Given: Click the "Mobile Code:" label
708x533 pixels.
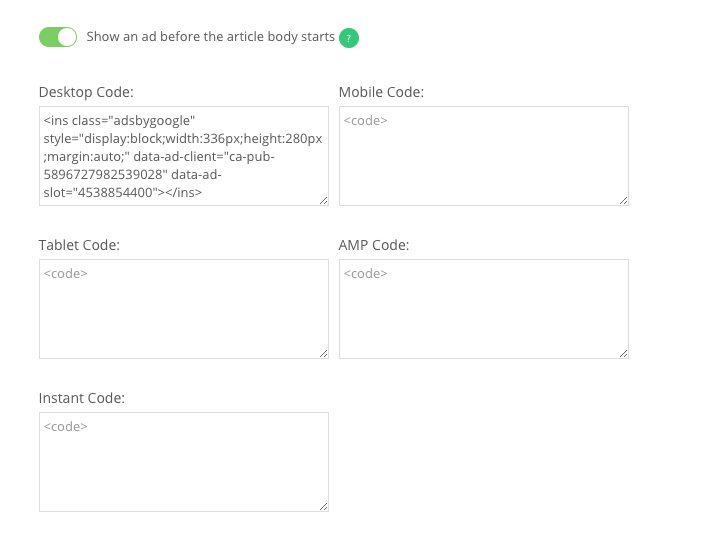Looking at the screenshot, I should pyautogui.click(x=381, y=92).
